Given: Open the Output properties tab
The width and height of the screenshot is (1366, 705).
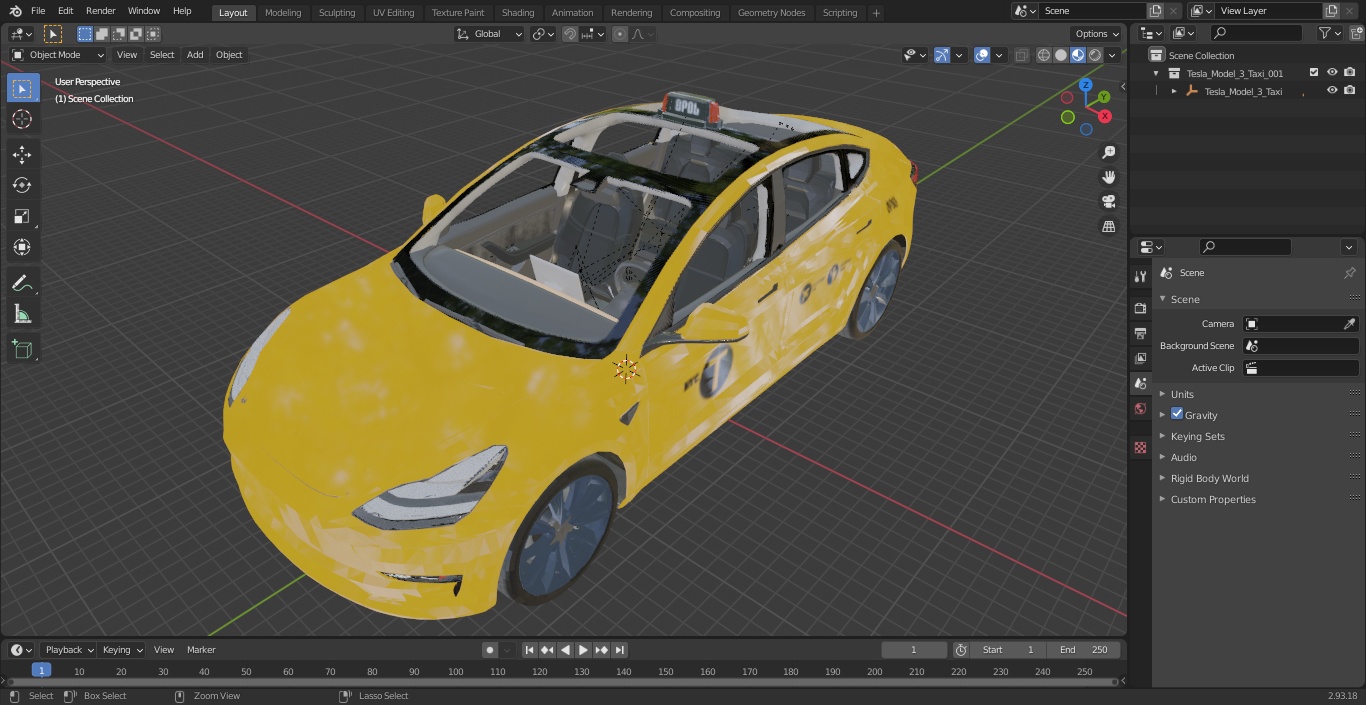Looking at the screenshot, I should pyautogui.click(x=1140, y=333).
